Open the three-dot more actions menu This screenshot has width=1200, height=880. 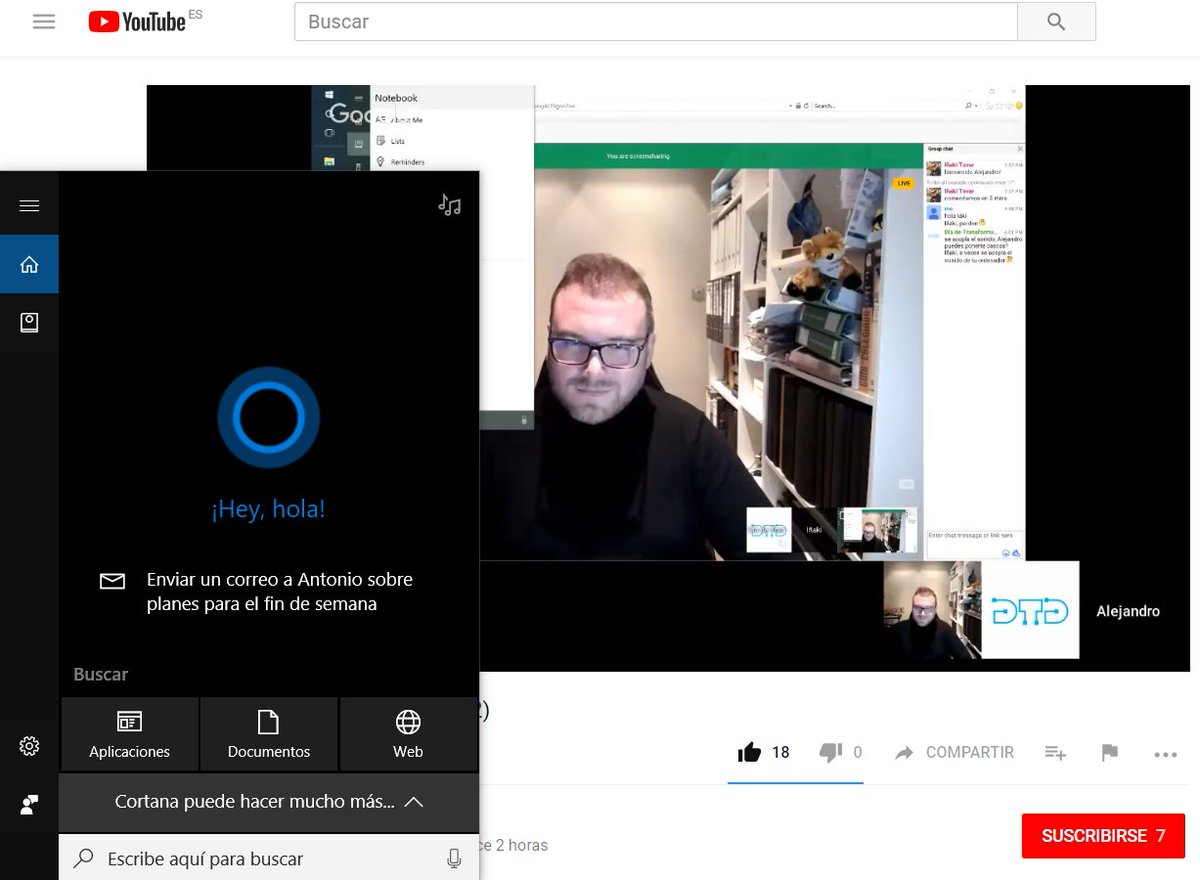pos(1163,752)
